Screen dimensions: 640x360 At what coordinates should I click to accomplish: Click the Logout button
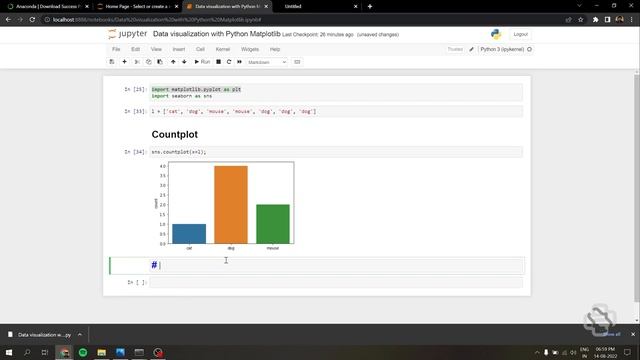(520, 34)
